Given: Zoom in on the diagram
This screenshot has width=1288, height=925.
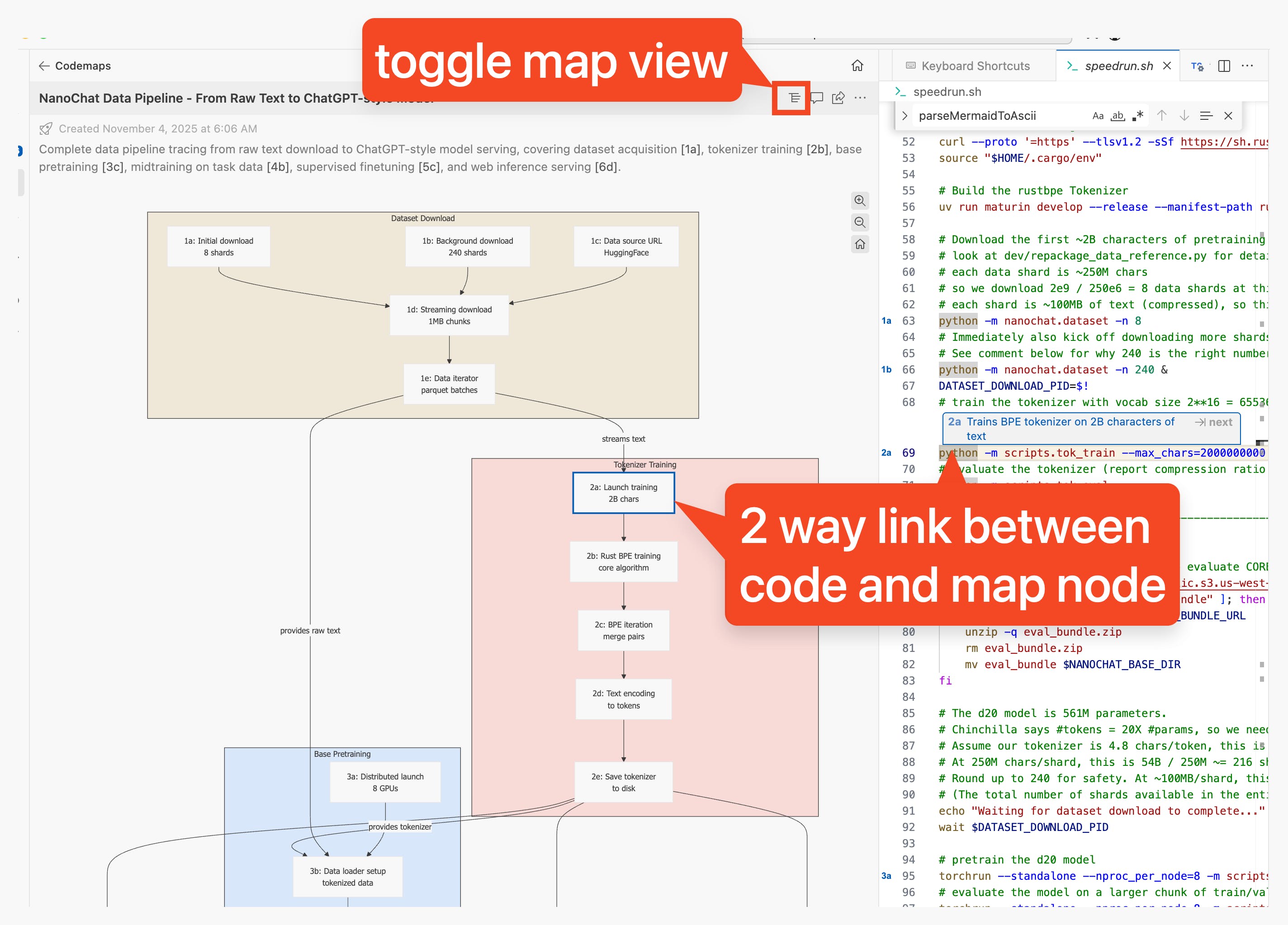Looking at the screenshot, I should click(860, 201).
